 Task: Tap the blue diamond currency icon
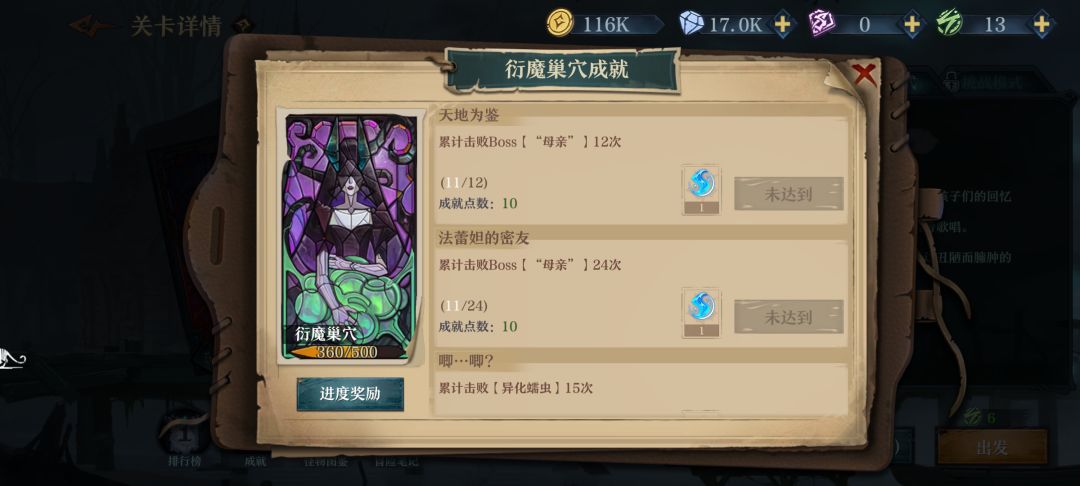click(691, 25)
